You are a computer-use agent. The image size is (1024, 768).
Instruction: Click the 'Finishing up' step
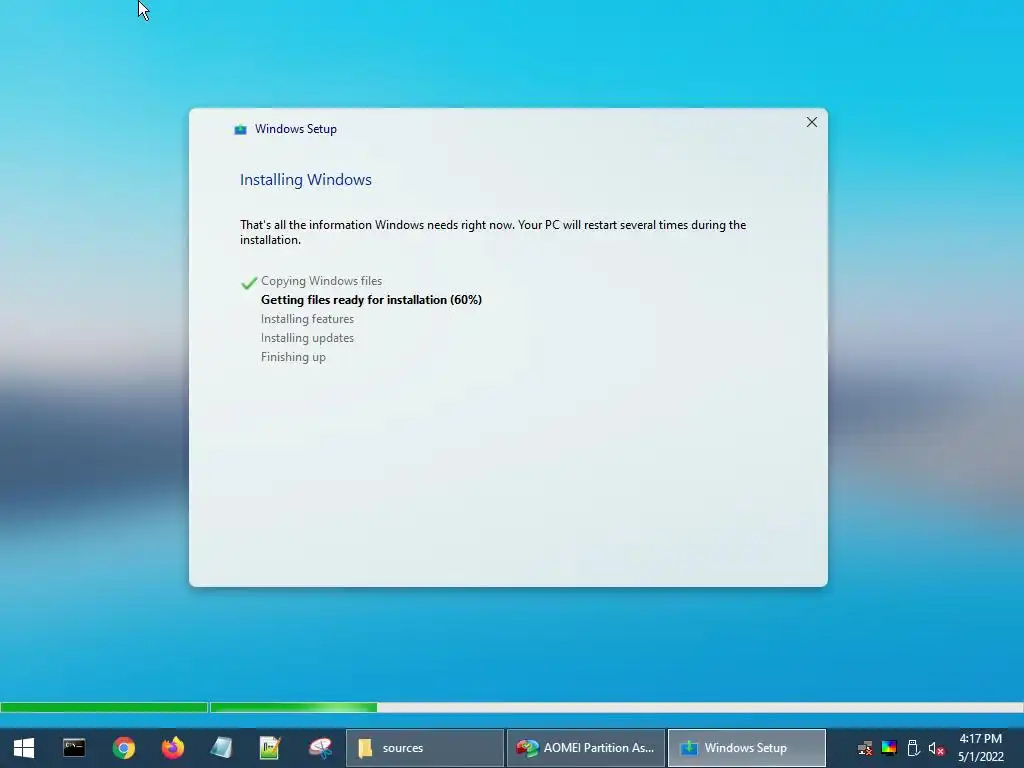(293, 357)
